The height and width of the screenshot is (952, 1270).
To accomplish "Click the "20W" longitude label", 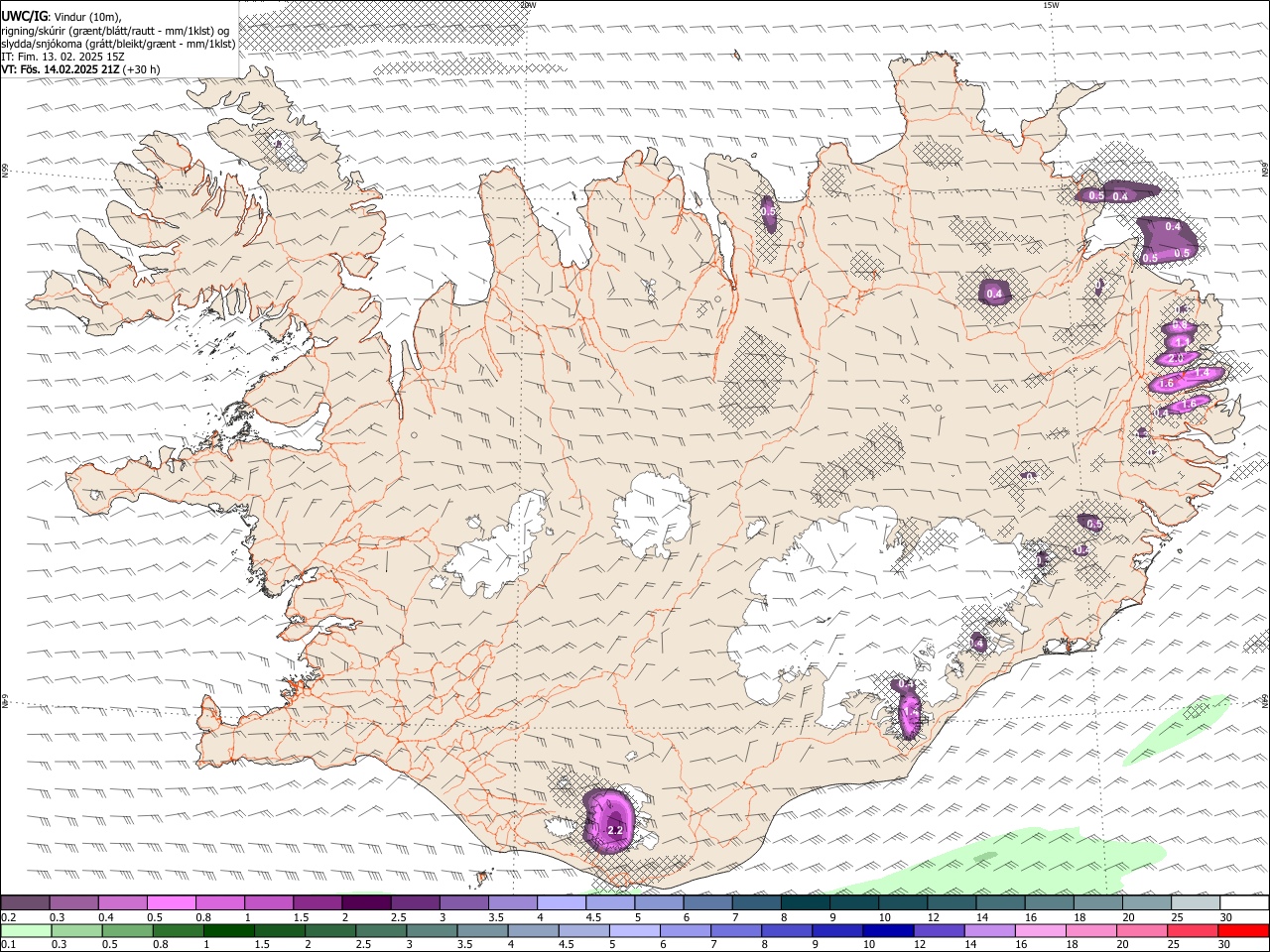I will click(529, 5).
